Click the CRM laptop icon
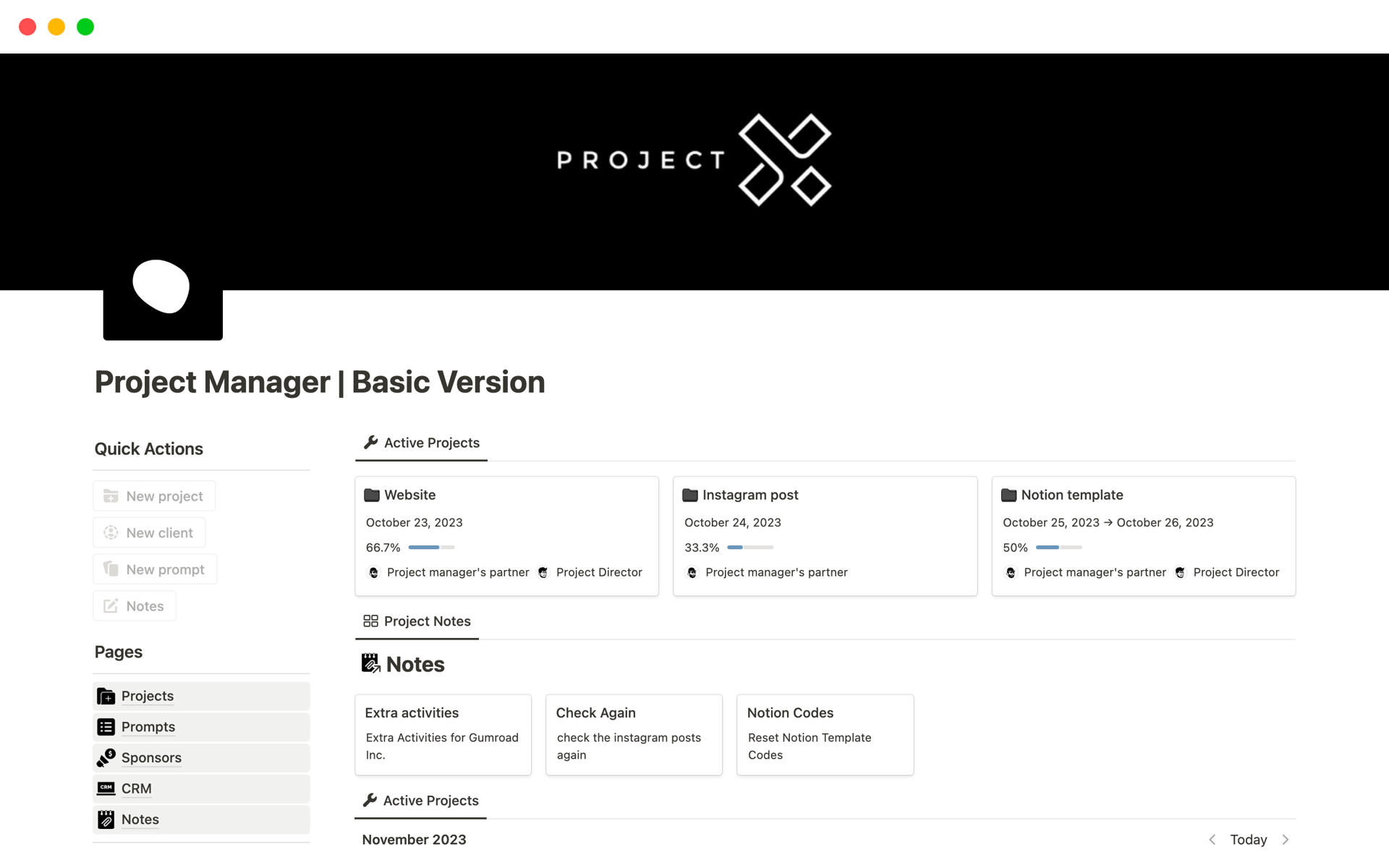The image size is (1389, 868). click(x=106, y=788)
